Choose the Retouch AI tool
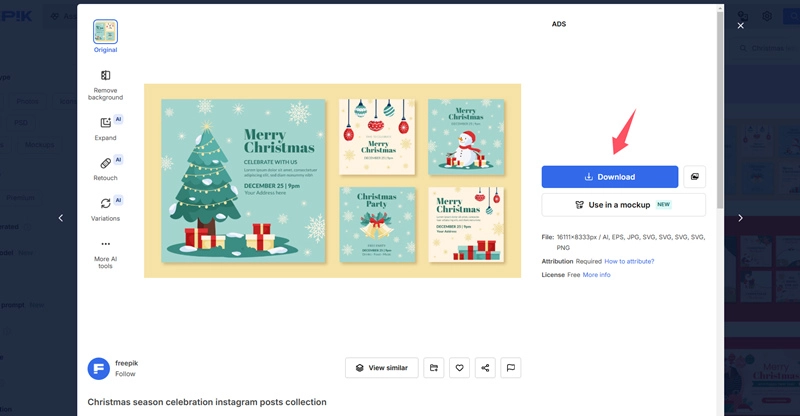 (x=105, y=167)
